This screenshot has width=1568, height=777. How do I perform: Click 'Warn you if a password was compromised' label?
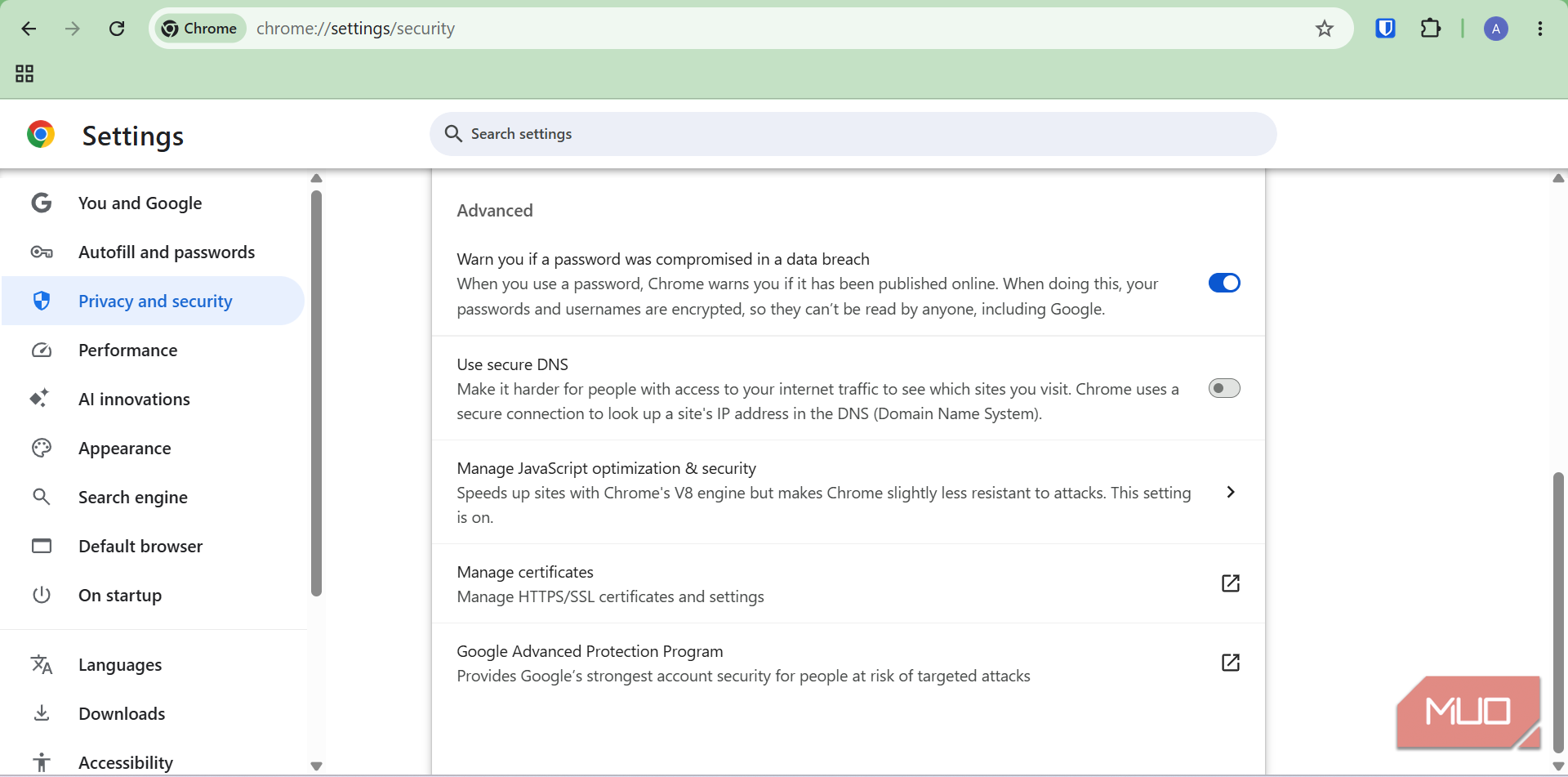(663, 259)
